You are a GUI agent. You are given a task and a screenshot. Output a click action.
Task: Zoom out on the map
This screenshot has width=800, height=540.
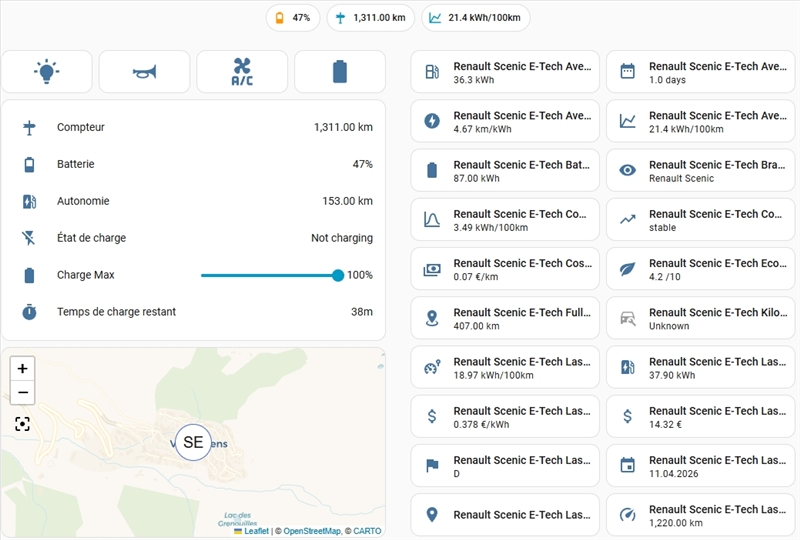coord(22,392)
